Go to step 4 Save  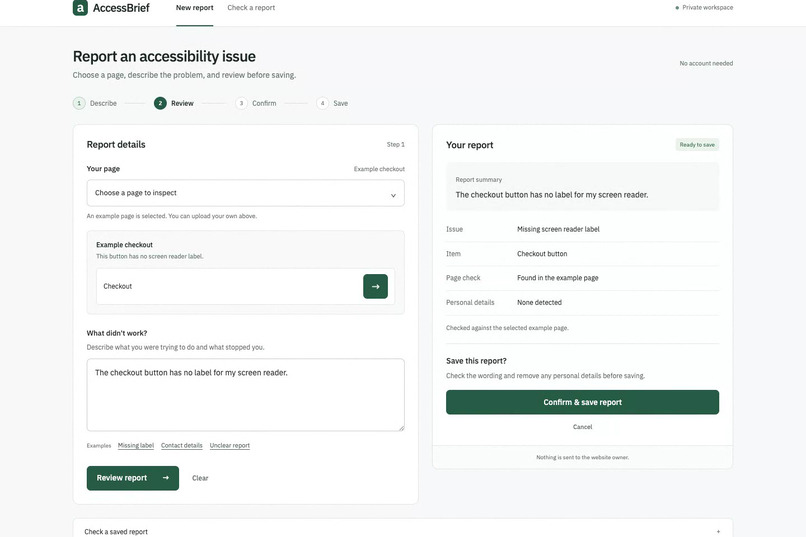(332, 103)
